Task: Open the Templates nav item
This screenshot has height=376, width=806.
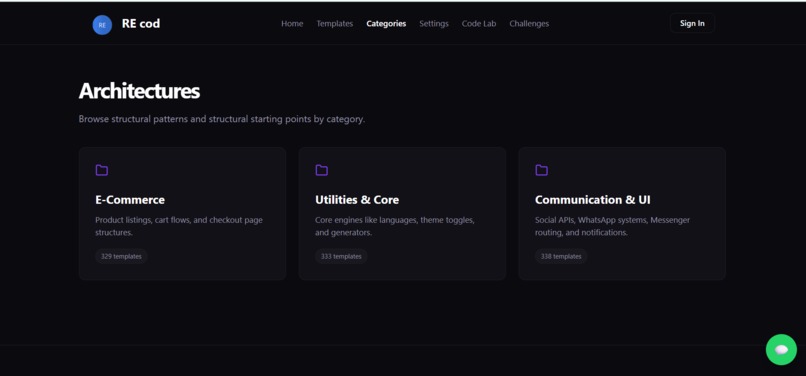Action: point(335,24)
